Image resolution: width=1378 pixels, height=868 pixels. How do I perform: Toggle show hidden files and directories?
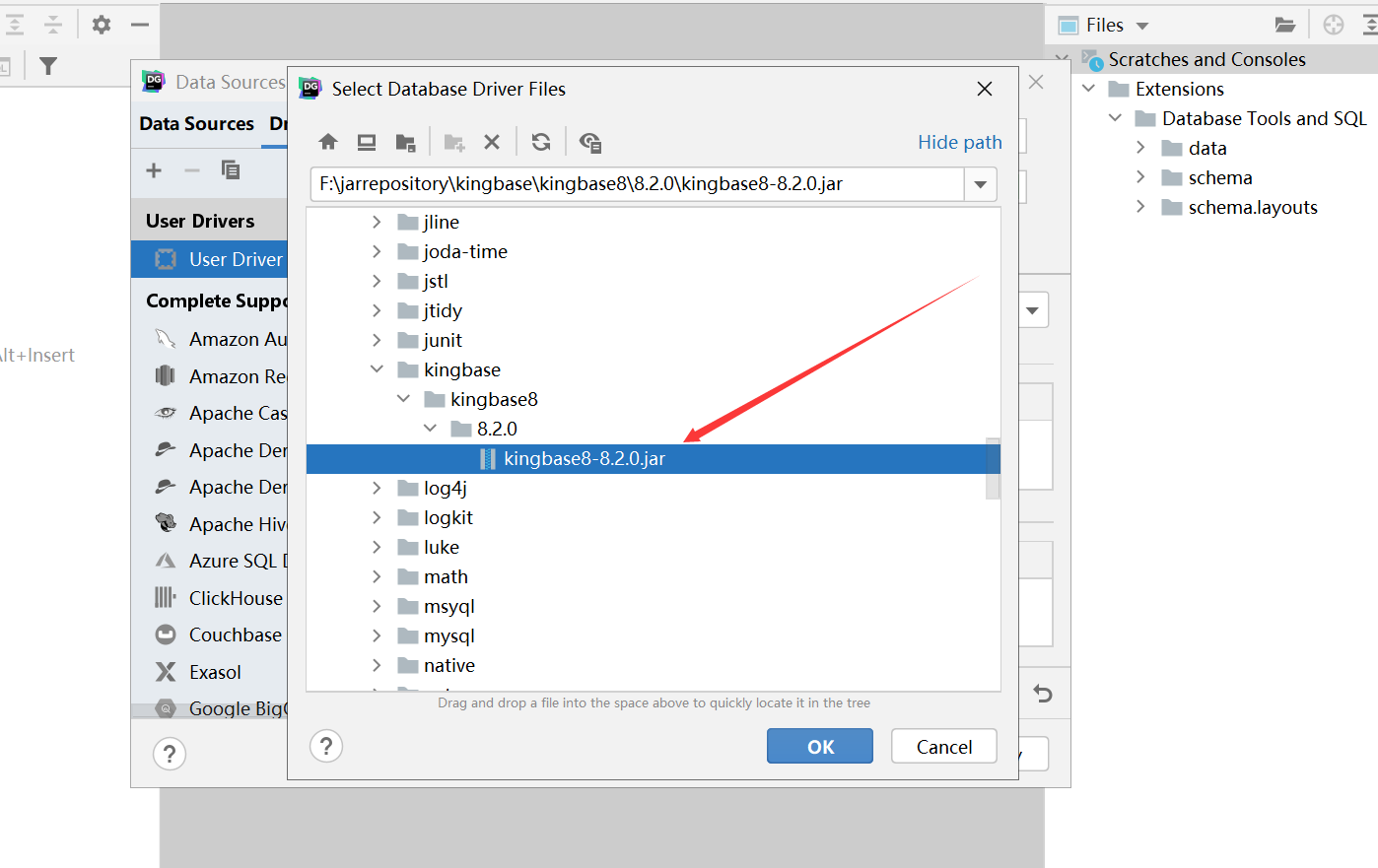tap(590, 142)
